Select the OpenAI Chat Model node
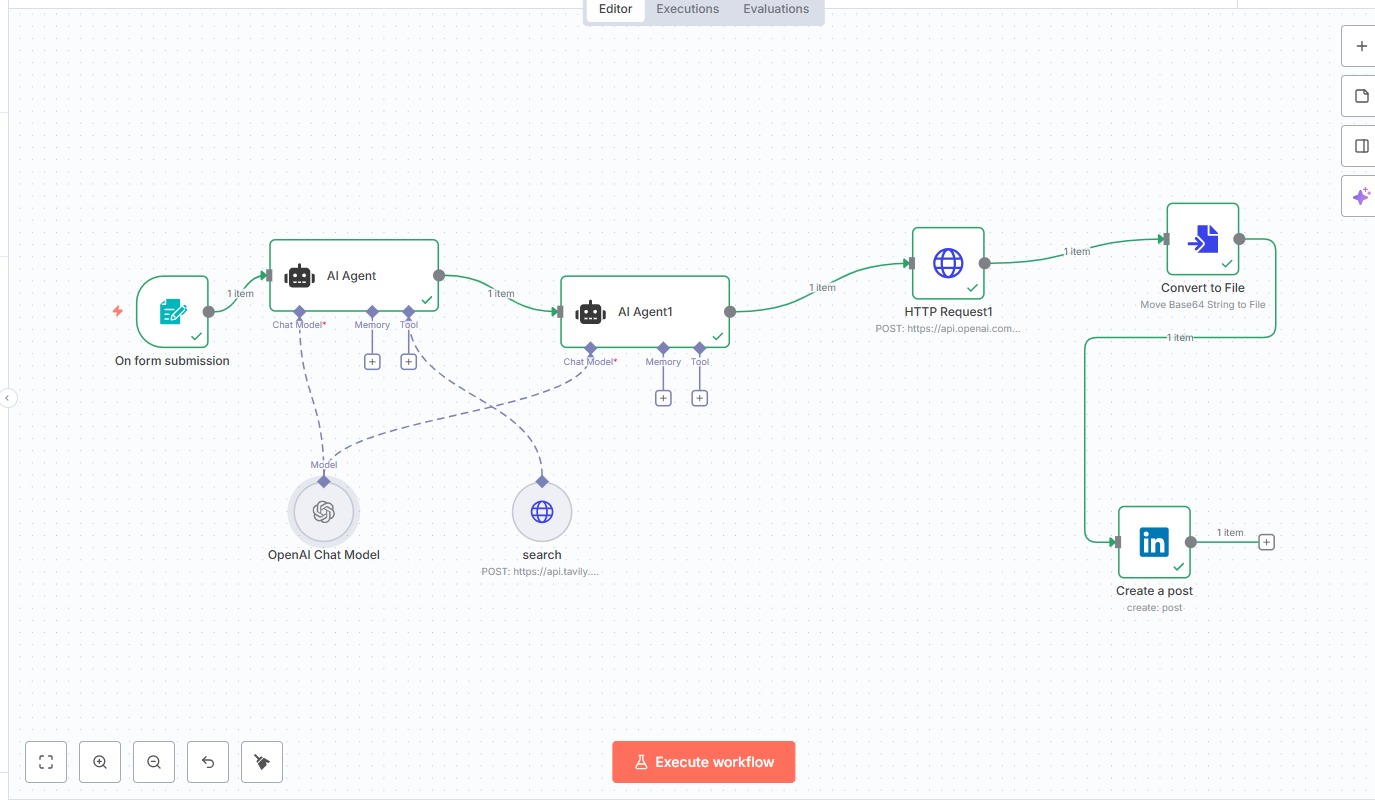The height and width of the screenshot is (800, 1375). click(x=323, y=512)
